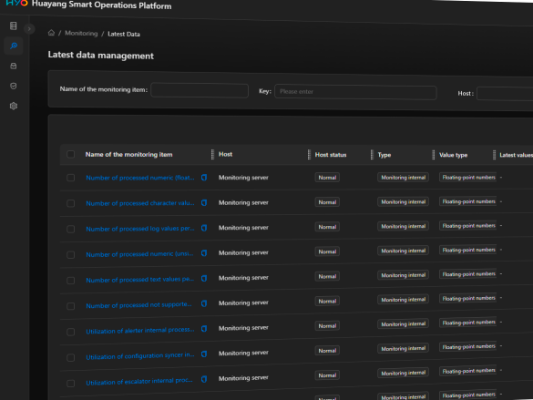Open Utilization of configuration syncer link
This screenshot has height=400, width=533.
pos(140,356)
